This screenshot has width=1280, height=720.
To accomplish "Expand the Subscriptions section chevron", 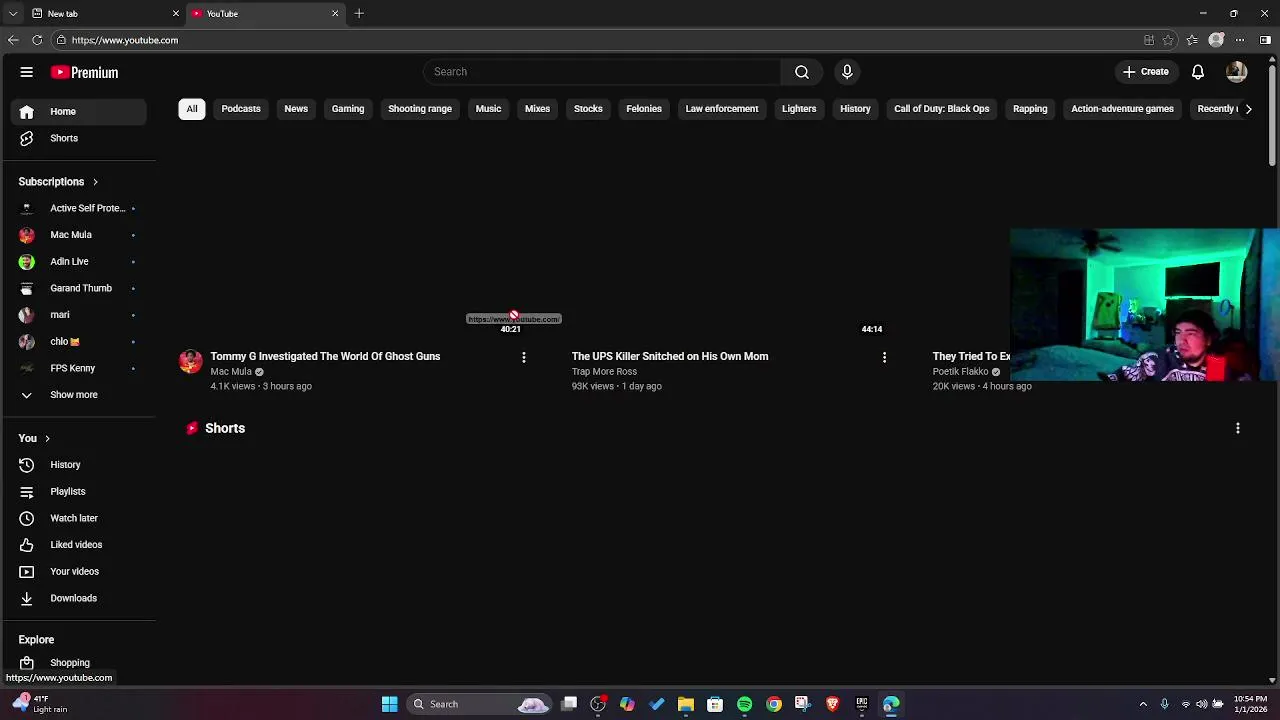I will (x=95, y=182).
